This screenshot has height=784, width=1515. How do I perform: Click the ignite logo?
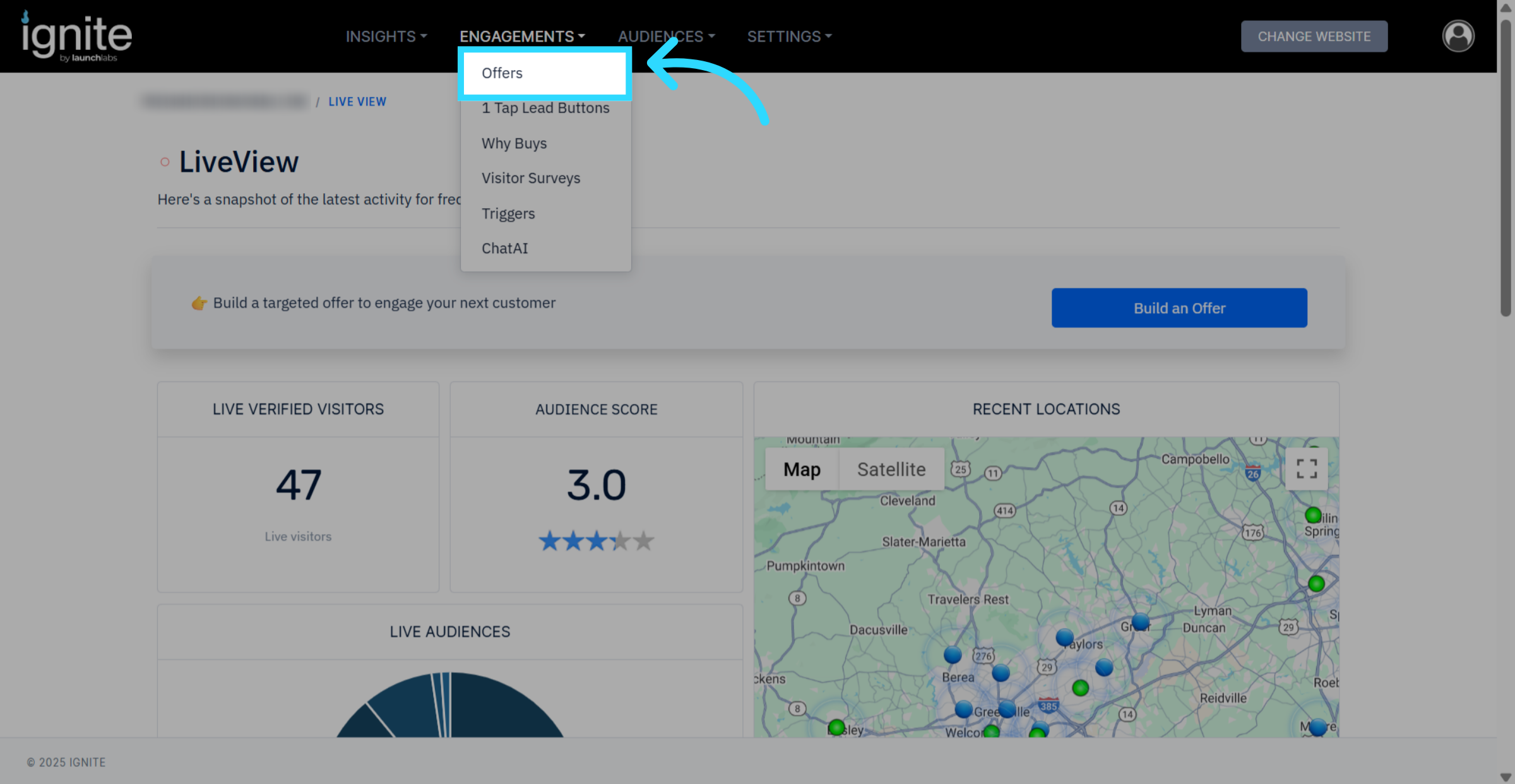pos(76,37)
